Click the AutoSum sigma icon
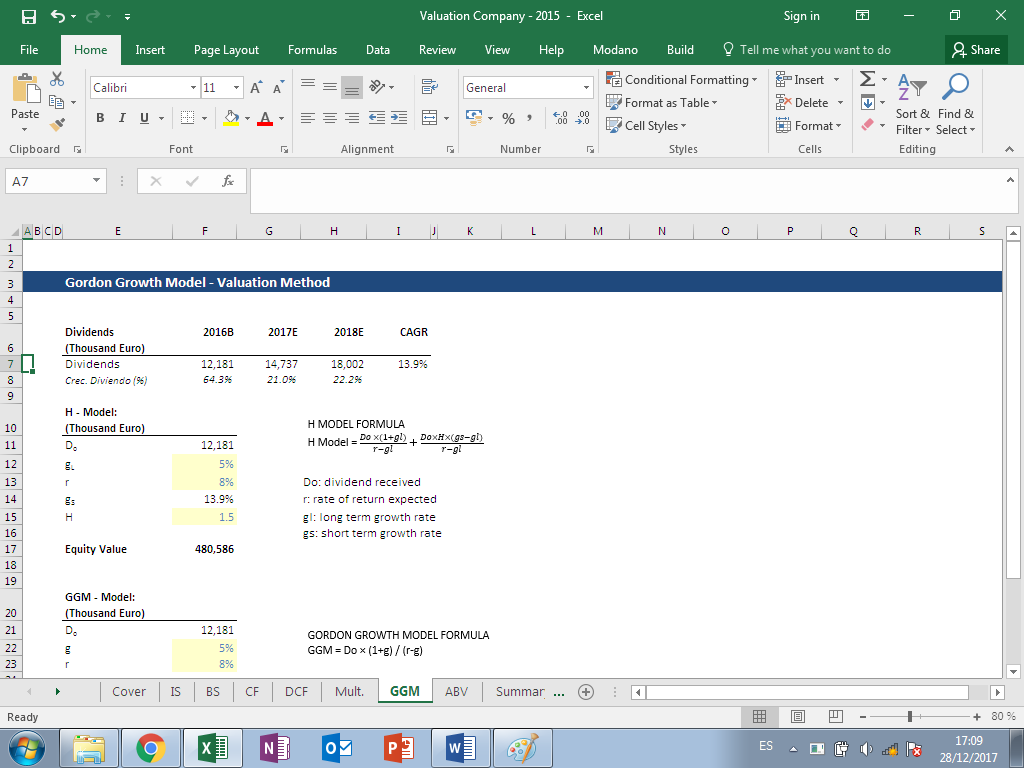1024x768 pixels. coord(867,79)
